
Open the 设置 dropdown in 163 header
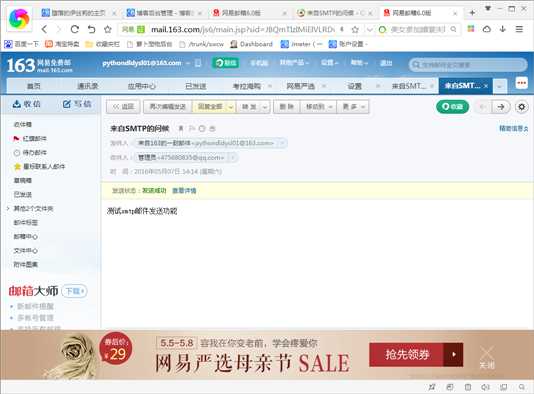pos(330,63)
